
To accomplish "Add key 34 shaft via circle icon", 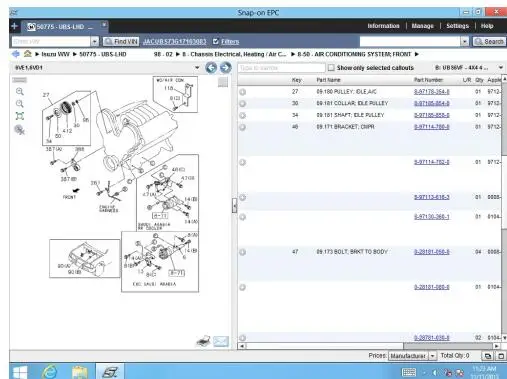I will pos(243,115).
